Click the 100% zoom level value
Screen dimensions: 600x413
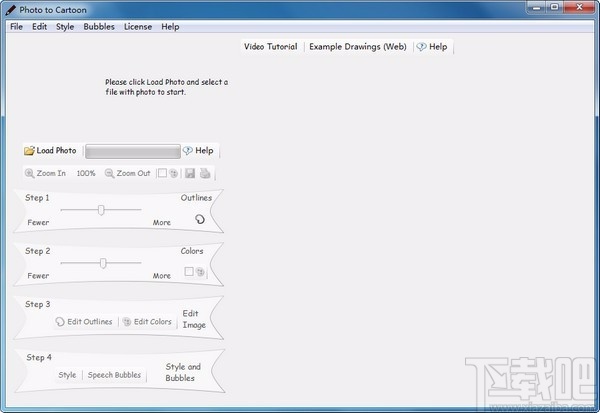[86, 173]
